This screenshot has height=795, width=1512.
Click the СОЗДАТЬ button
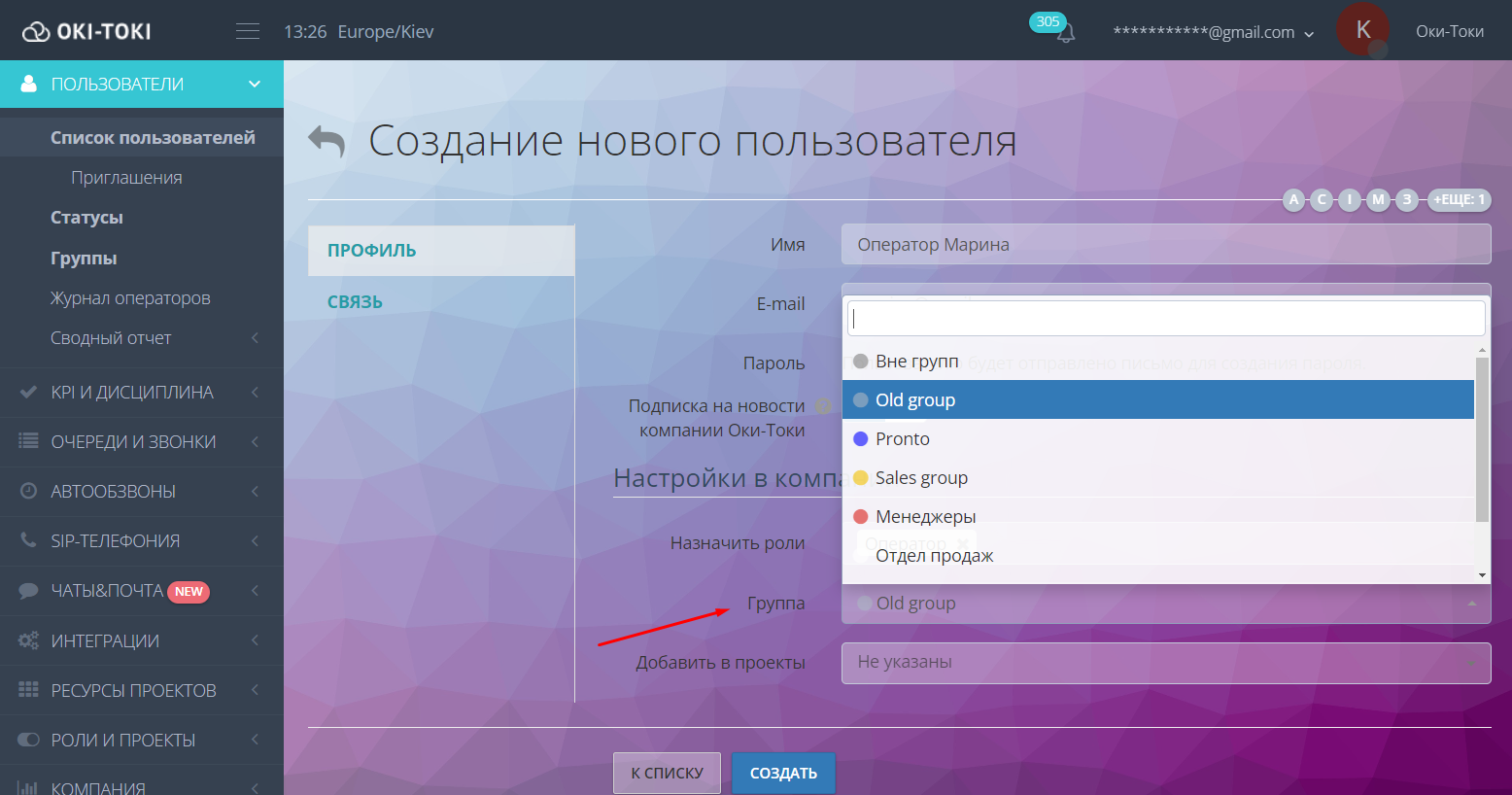pos(783,773)
